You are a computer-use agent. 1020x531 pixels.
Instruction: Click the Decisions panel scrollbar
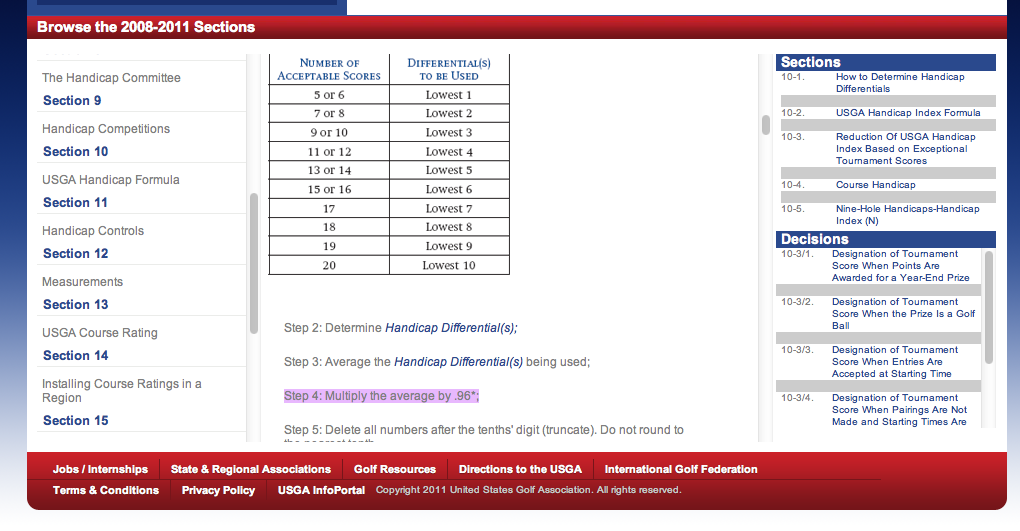(x=989, y=308)
